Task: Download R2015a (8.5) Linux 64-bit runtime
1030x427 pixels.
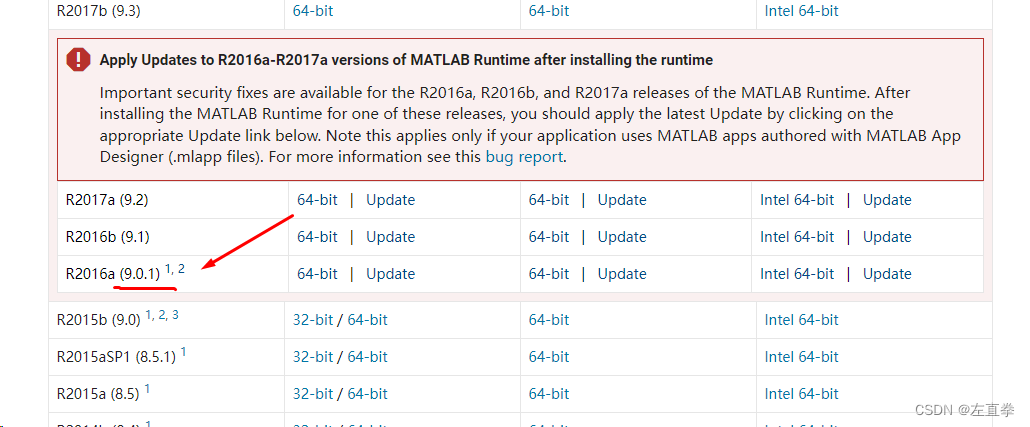Action: point(549,393)
